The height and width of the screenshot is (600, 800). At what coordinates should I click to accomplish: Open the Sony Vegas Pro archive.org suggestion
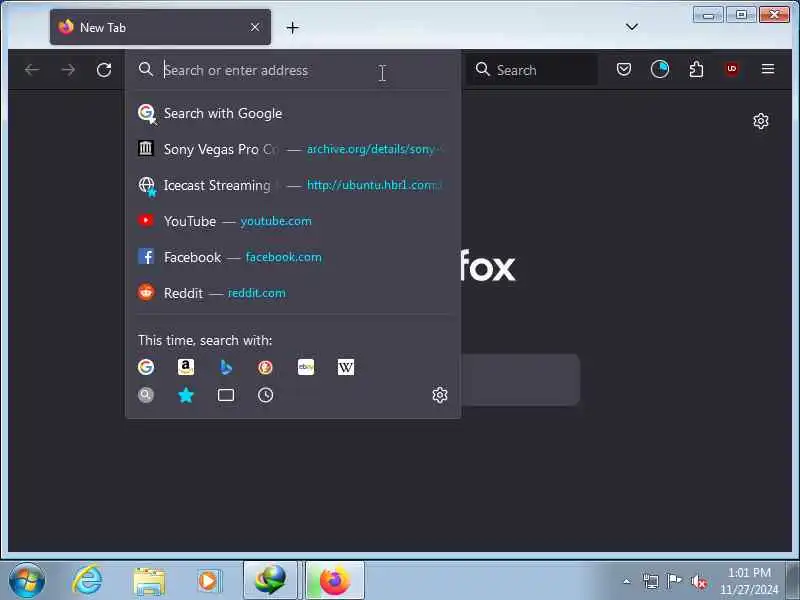293,149
